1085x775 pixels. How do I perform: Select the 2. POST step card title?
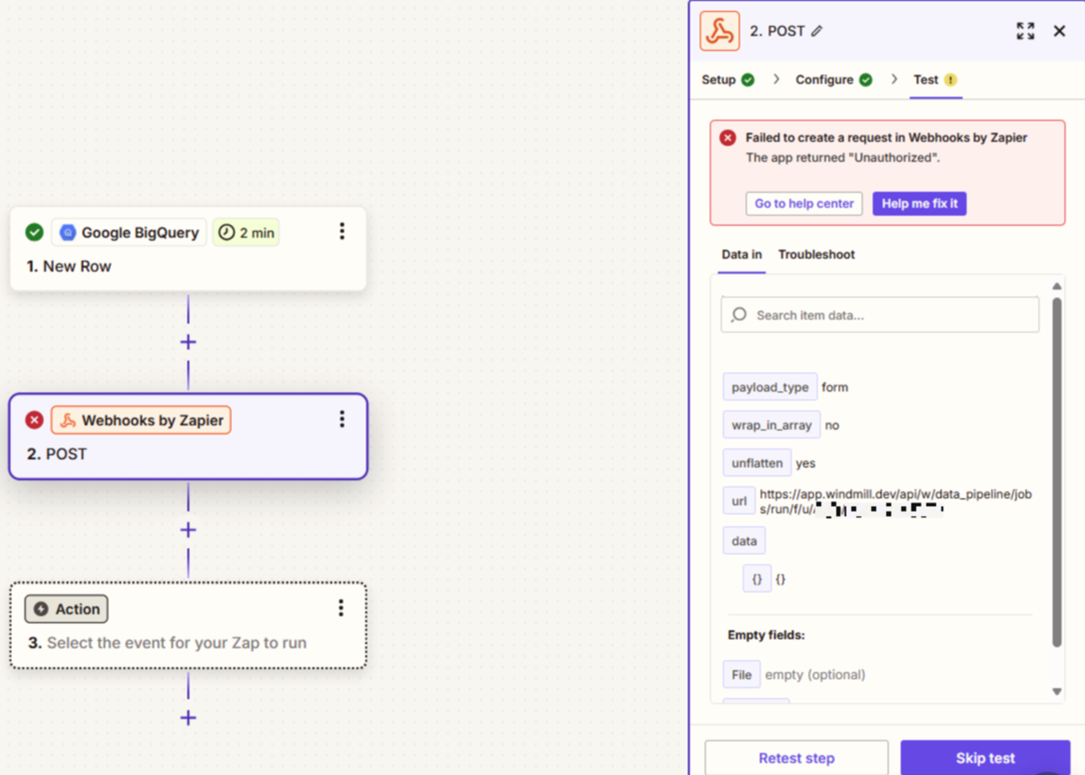point(57,454)
